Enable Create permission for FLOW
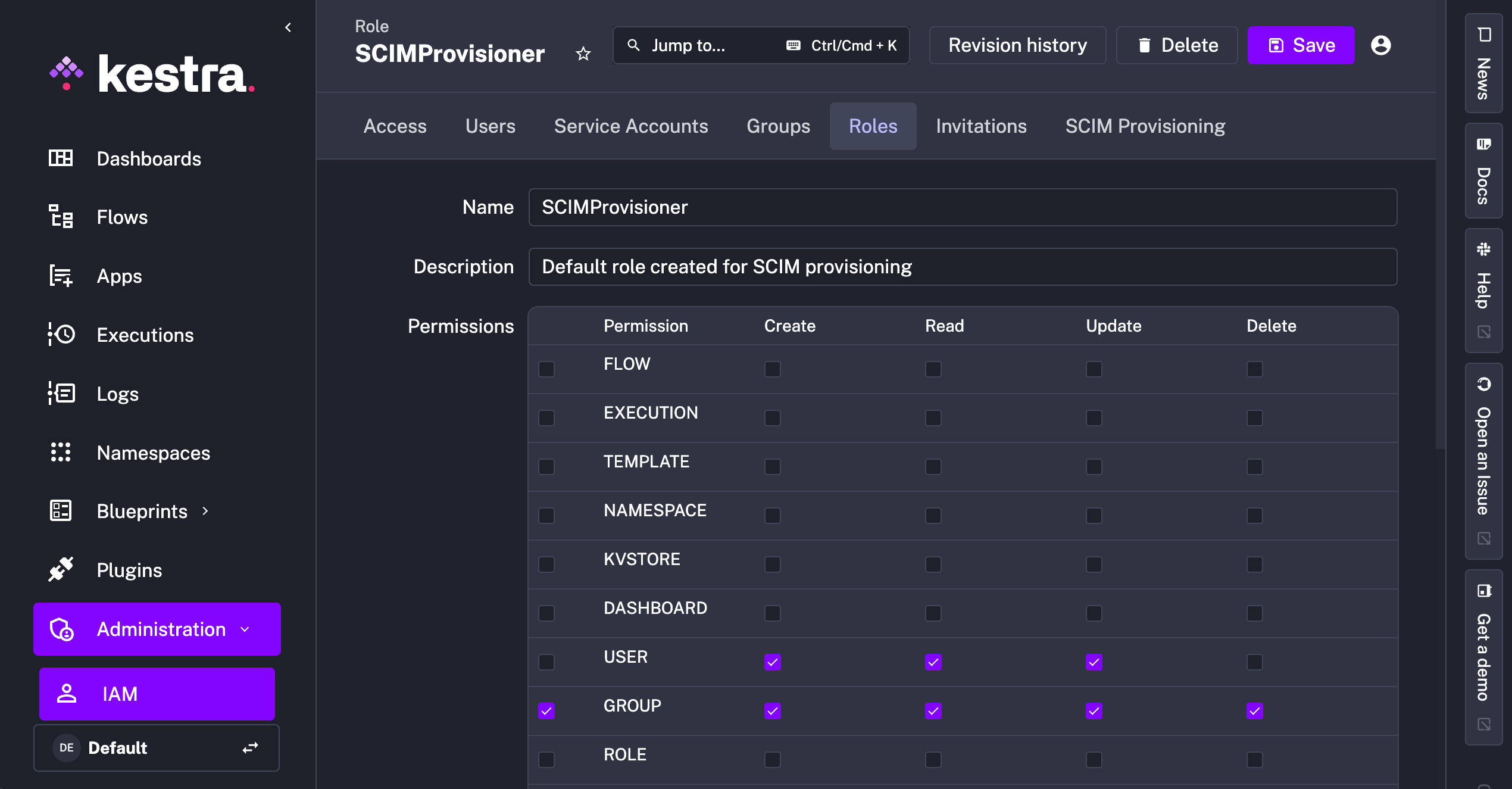This screenshot has height=789, width=1512. click(773, 369)
